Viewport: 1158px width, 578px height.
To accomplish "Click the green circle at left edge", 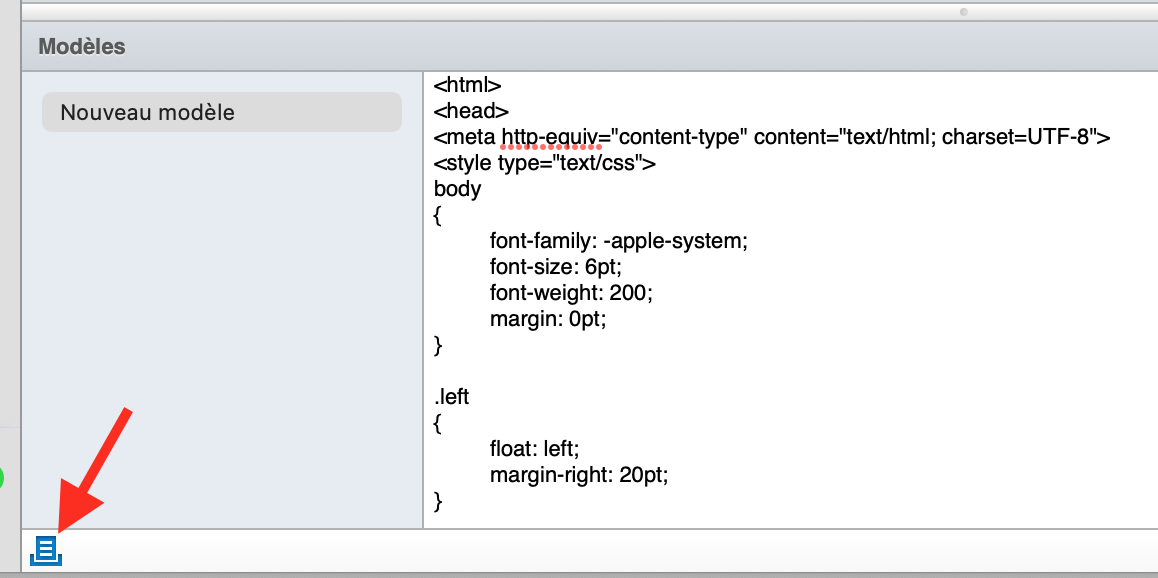I will pos(1,478).
